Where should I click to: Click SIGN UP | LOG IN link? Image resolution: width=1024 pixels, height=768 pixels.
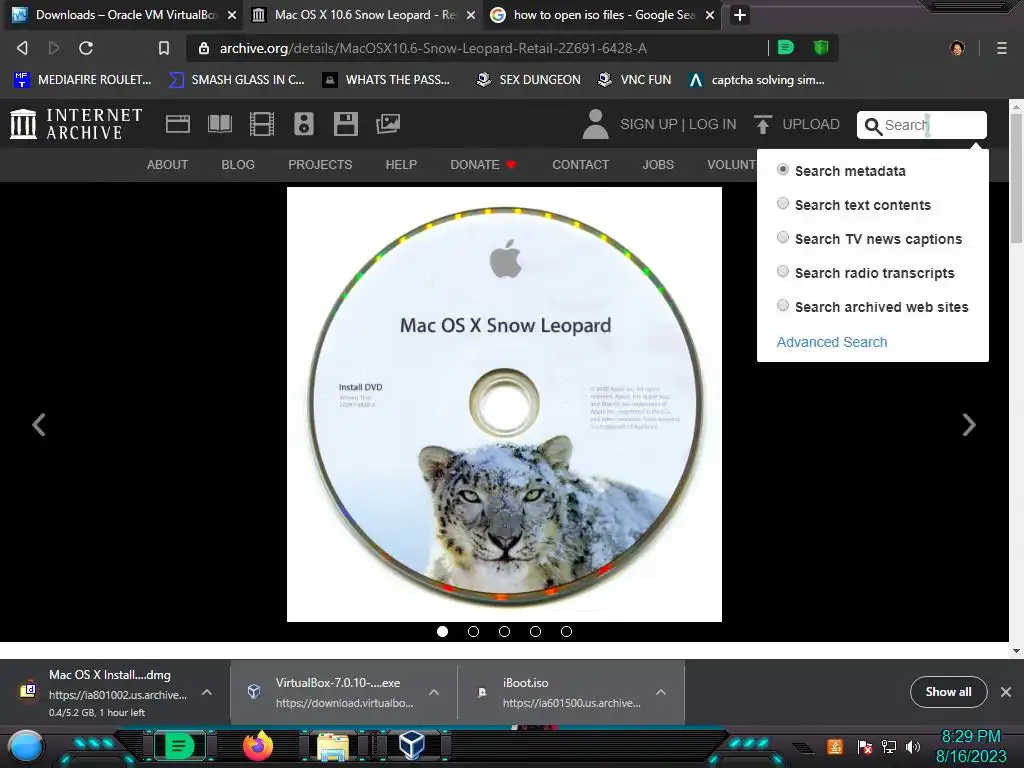coord(678,124)
